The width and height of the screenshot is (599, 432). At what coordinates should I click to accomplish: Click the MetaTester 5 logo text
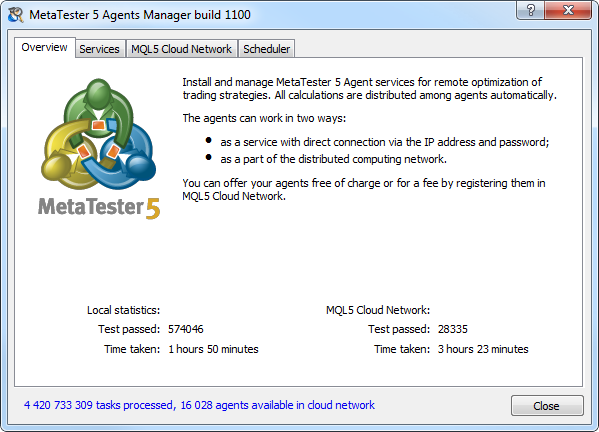(x=99, y=207)
